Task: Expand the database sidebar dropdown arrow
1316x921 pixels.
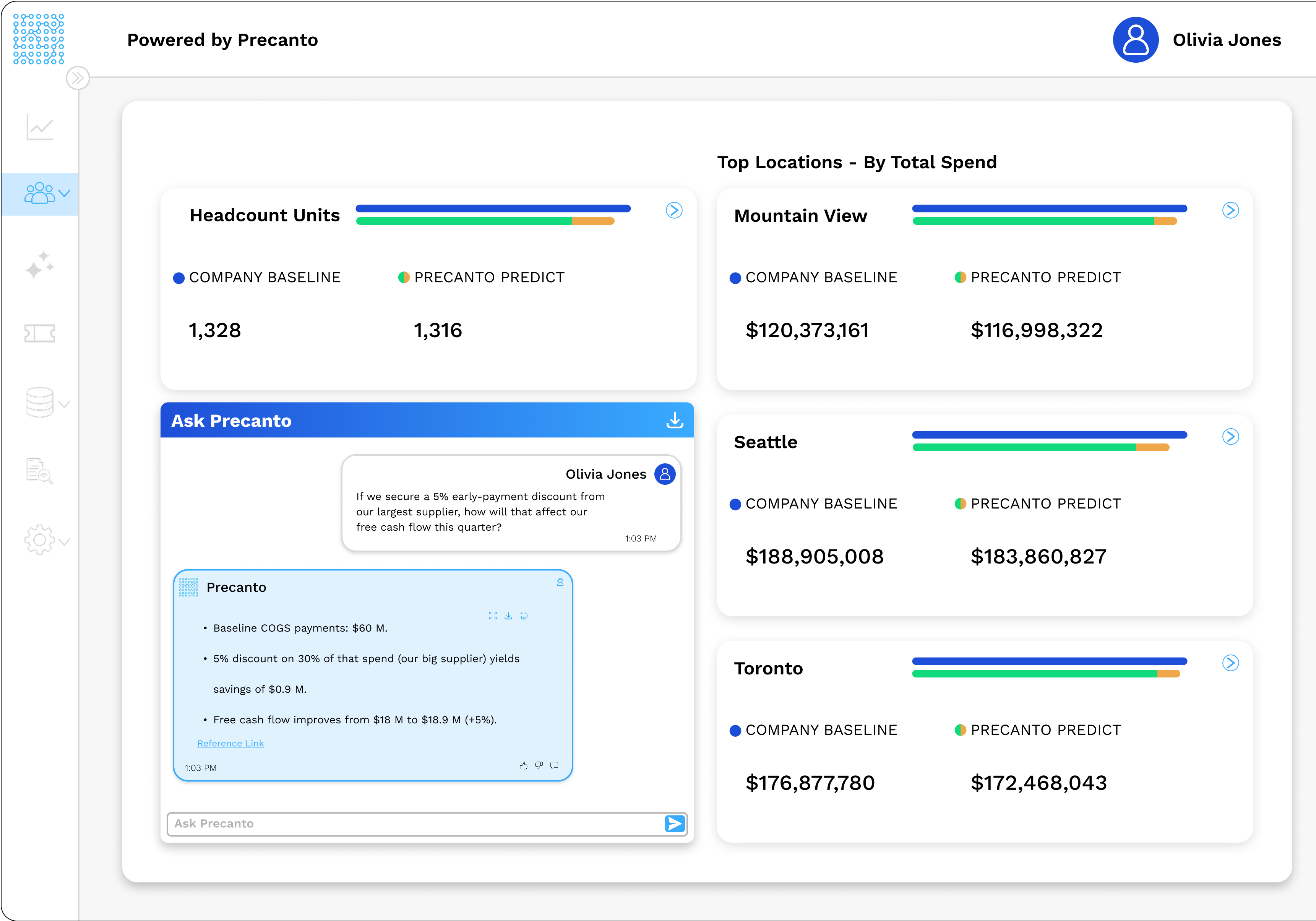Action: coord(64,404)
